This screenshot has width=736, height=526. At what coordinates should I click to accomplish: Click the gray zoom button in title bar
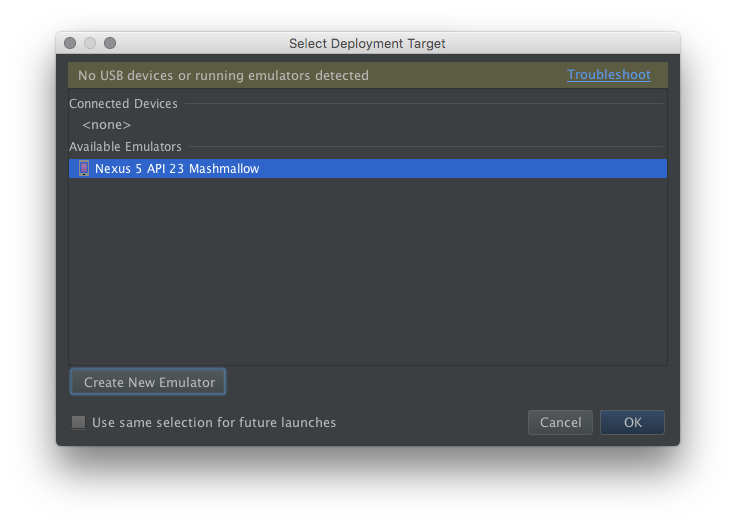pyautogui.click(x=110, y=43)
